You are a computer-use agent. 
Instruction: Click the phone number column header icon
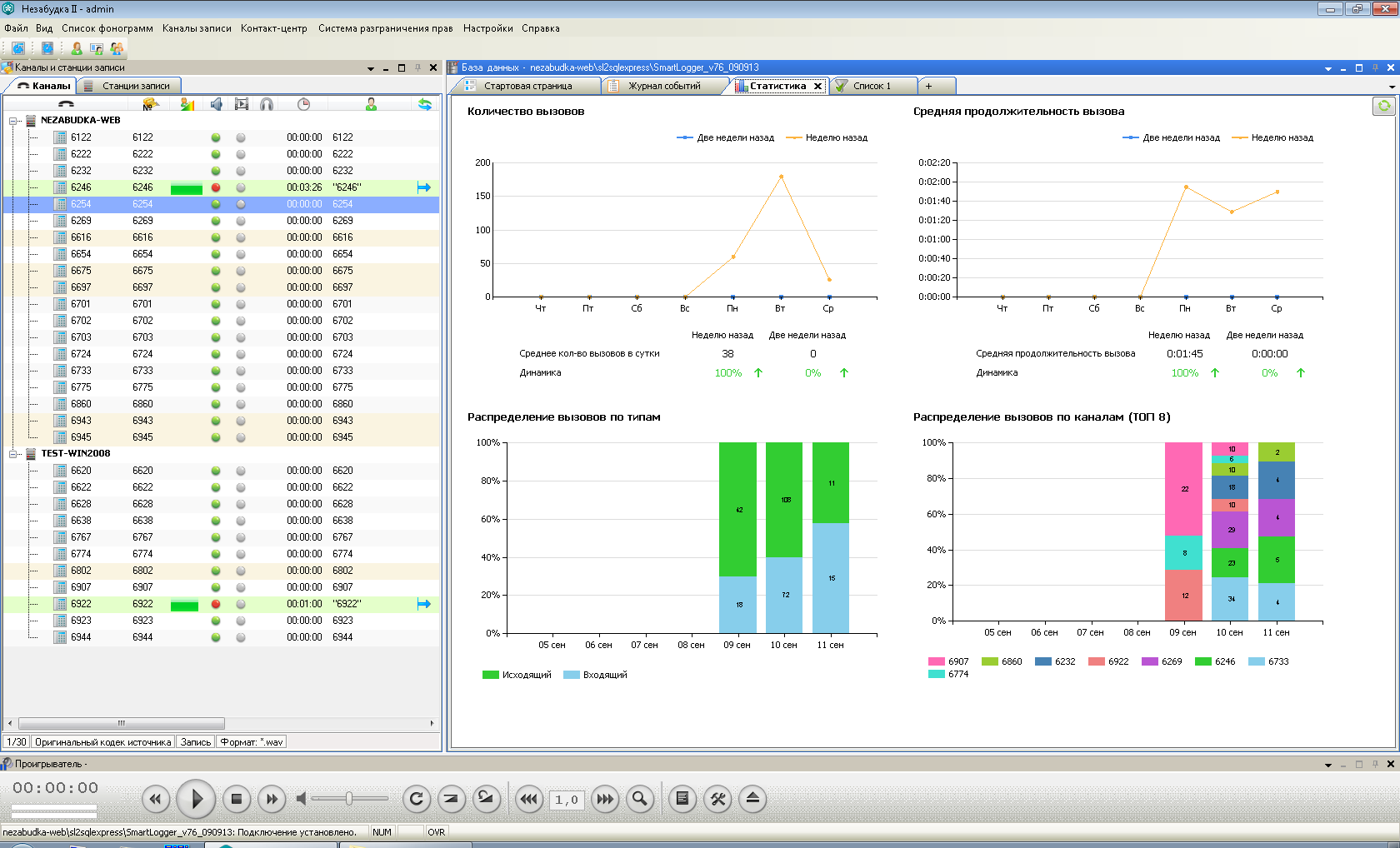[150, 104]
